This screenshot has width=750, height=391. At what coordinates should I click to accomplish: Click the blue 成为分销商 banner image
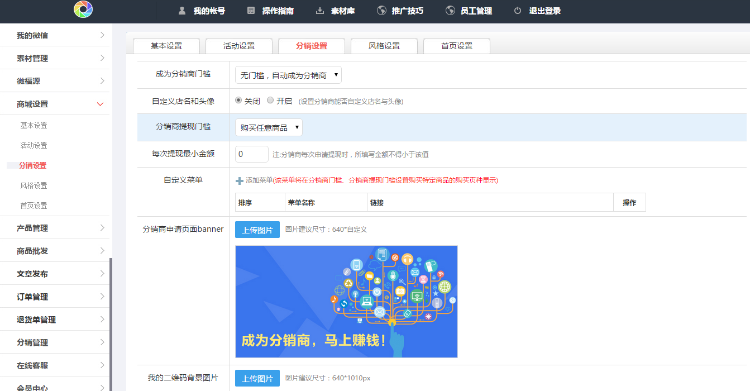(346, 302)
